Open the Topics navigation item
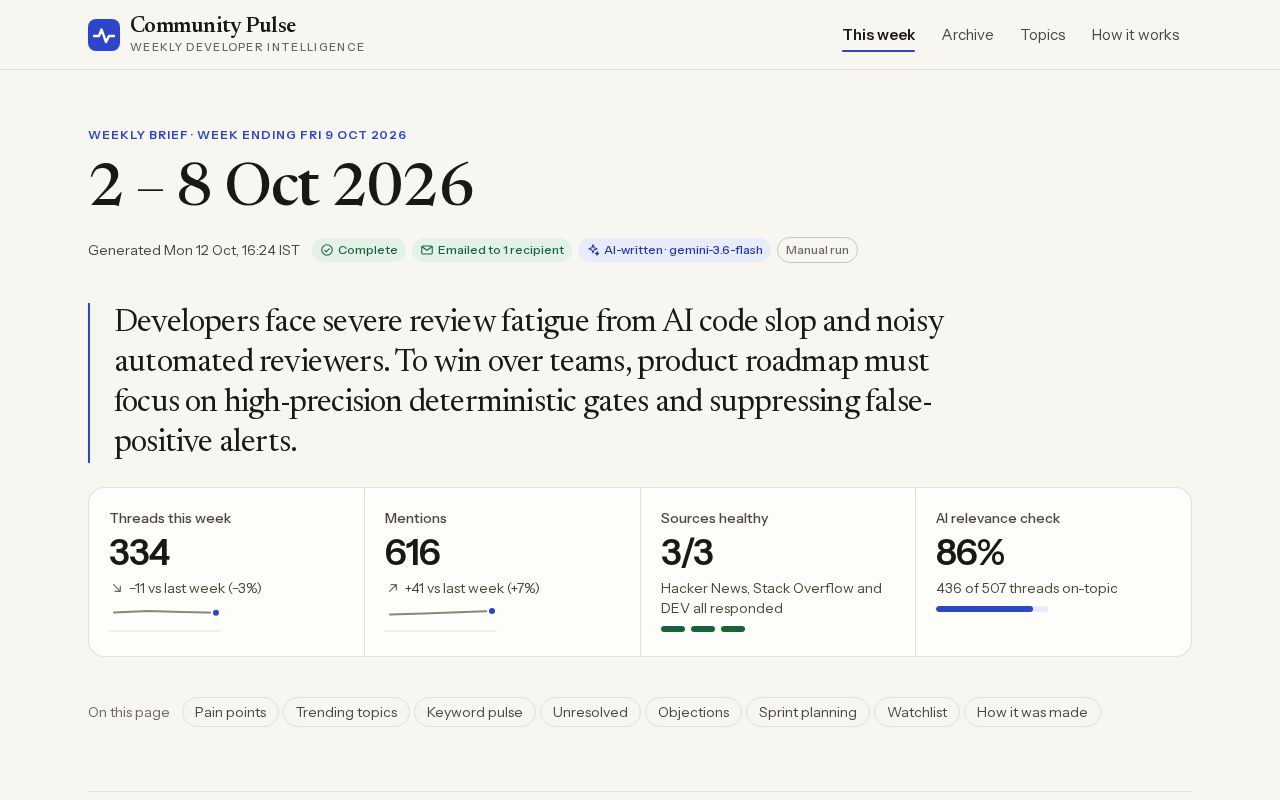The image size is (1280, 800). pos(1042,35)
